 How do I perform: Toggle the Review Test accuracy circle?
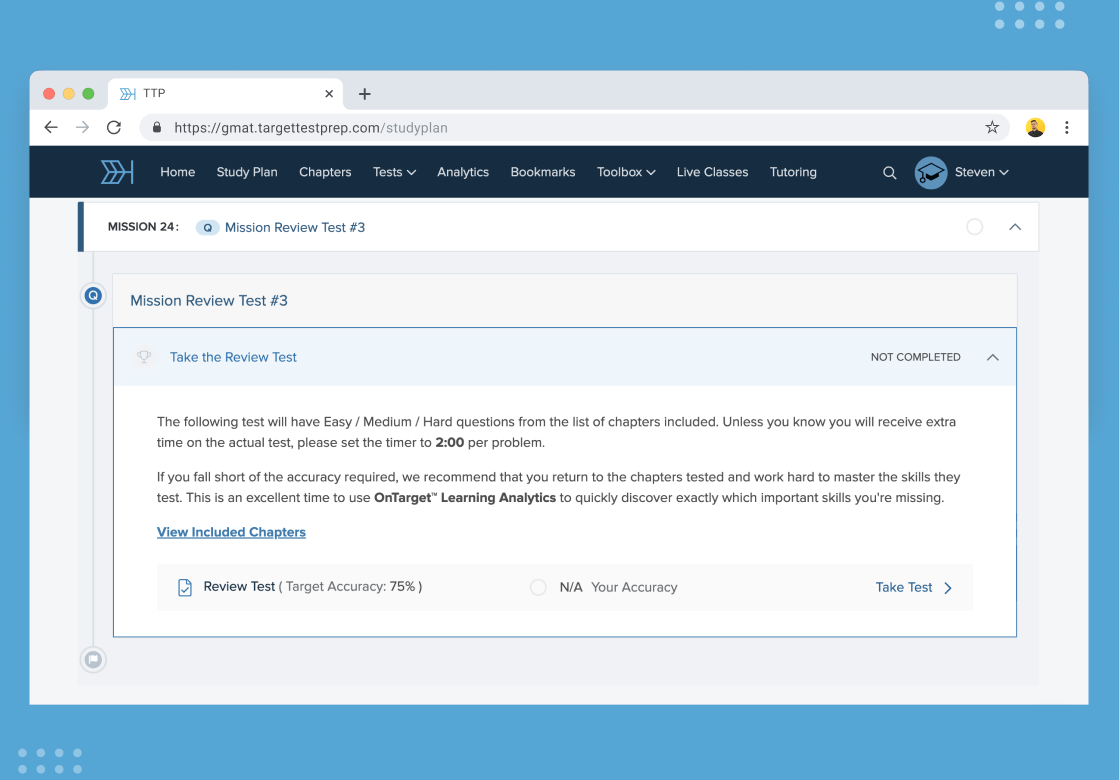point(538,588)
